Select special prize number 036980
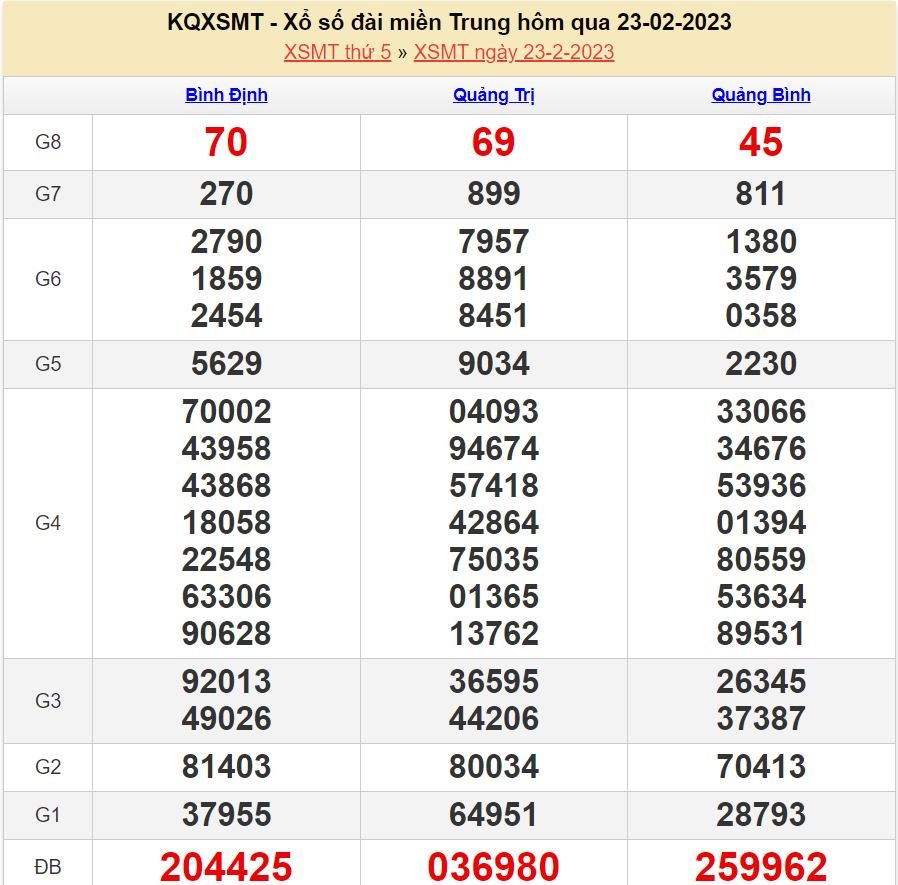The image size is (898, 885). (494, 867)
